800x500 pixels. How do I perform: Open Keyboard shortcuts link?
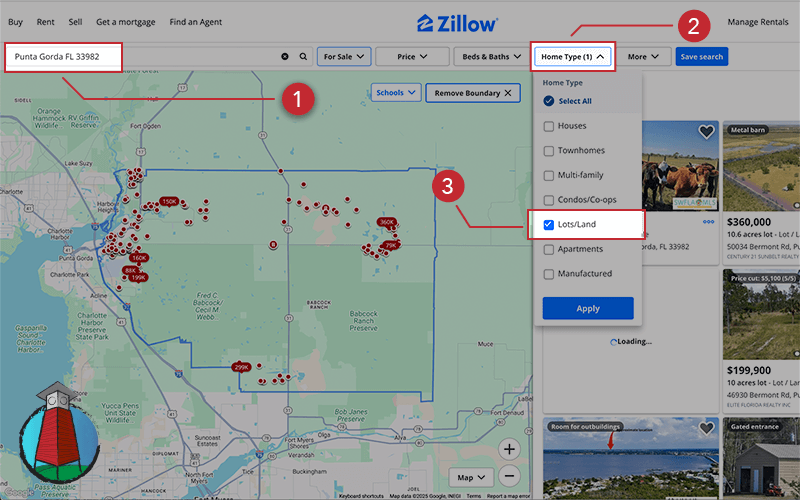point(361,496)
